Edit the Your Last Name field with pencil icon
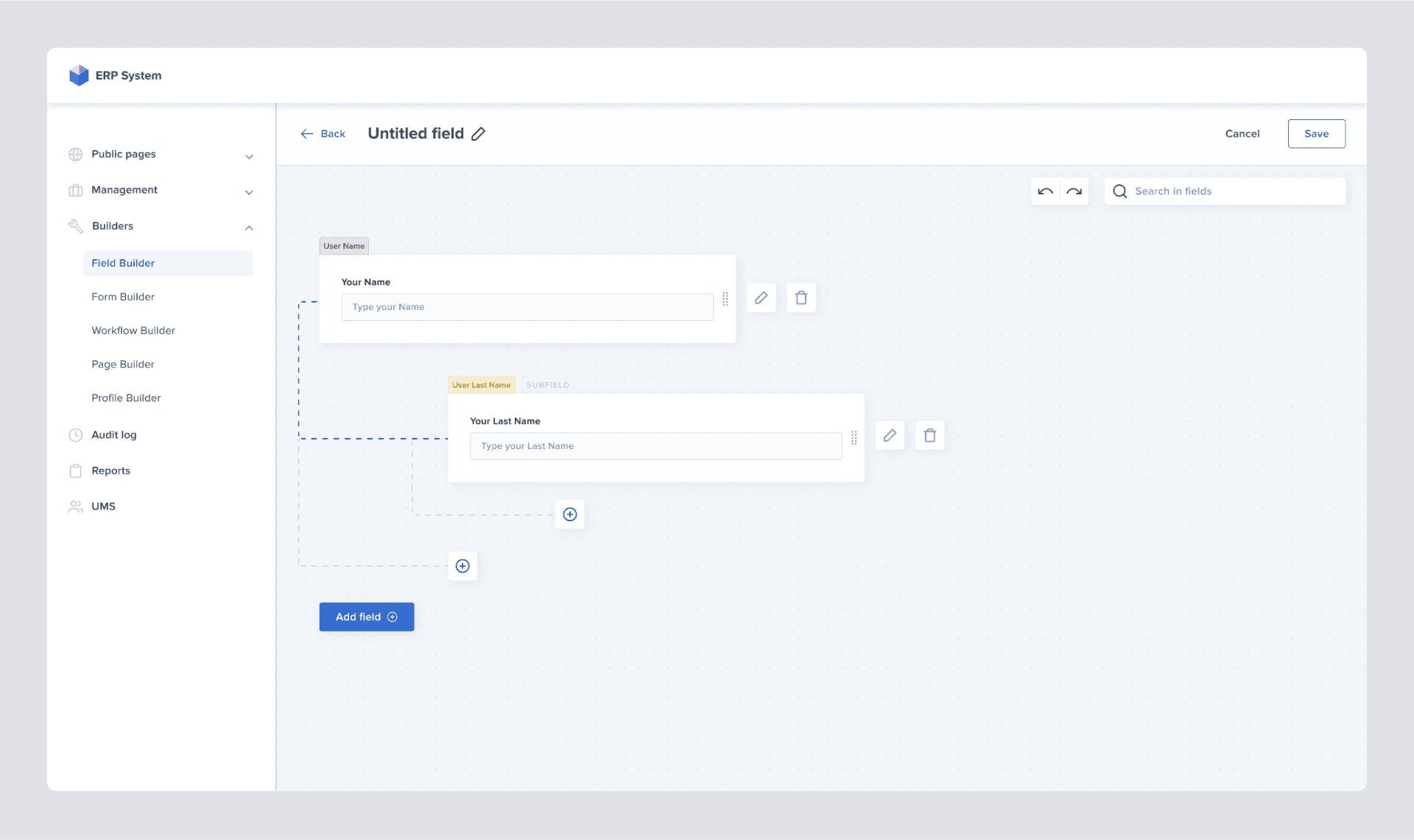Viewport: 1414px width, 840px height. [890, 435]
